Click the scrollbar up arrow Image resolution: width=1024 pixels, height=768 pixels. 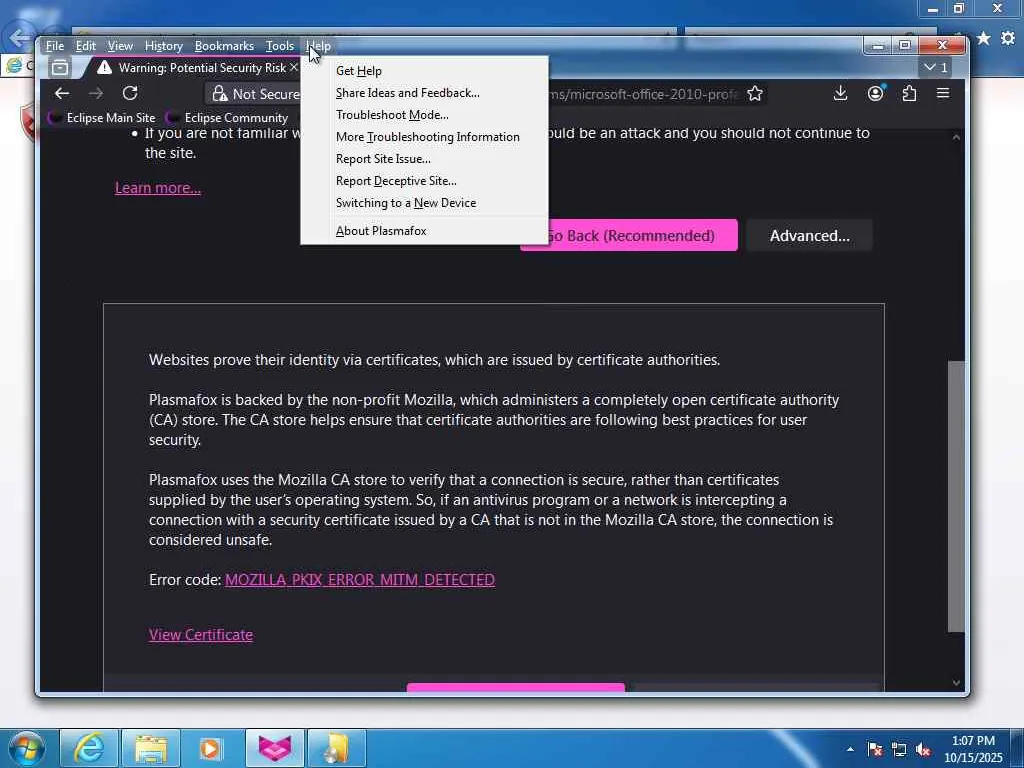(956, 137)
